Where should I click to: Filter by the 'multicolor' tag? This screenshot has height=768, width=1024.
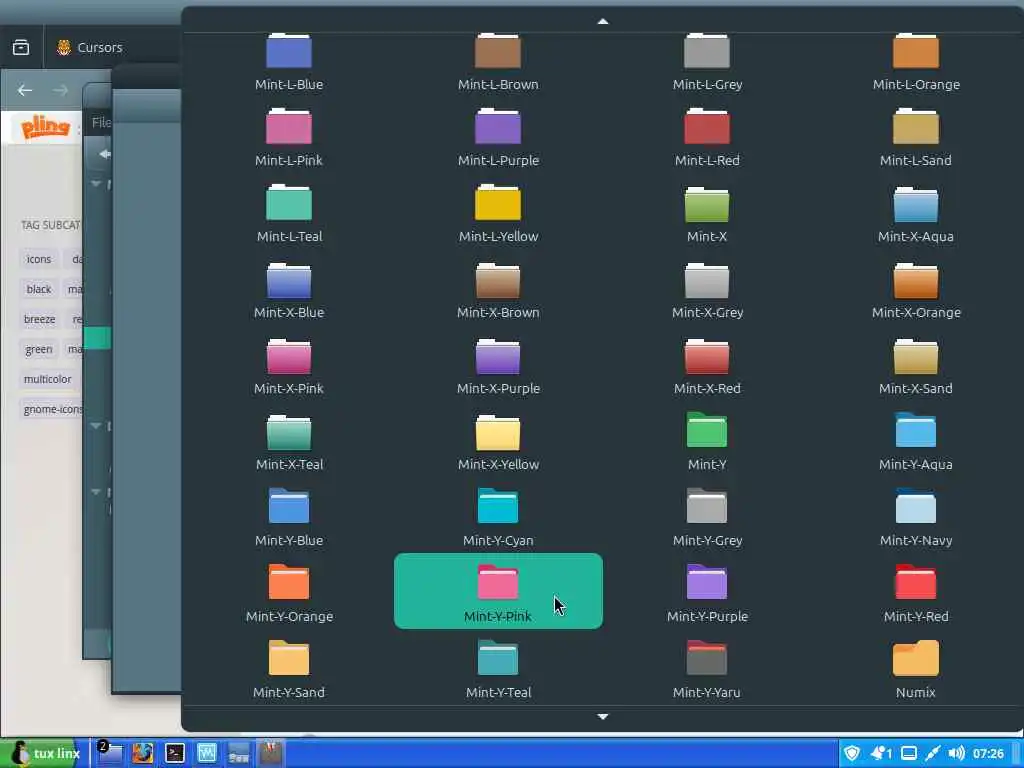click(x=48, y=379)
